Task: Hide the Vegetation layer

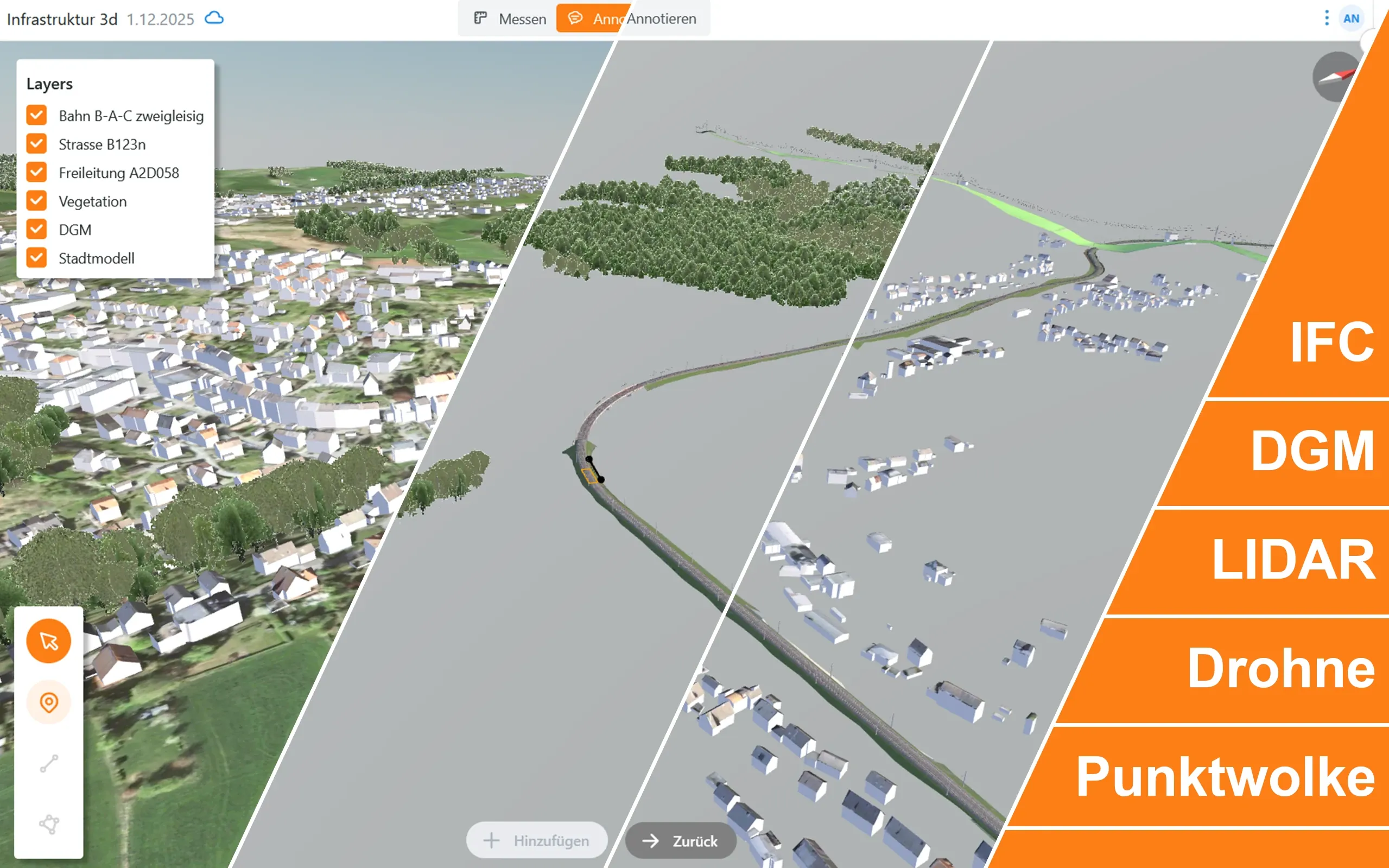Action: pos(37,201)
